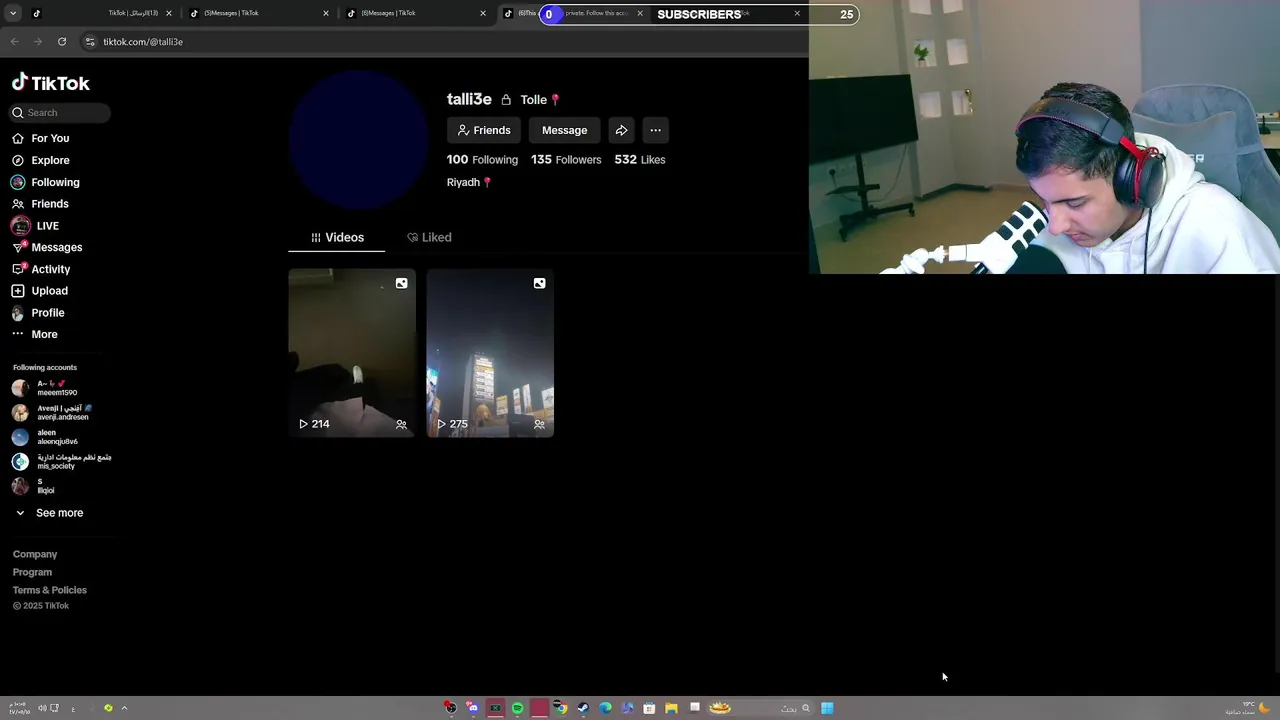This screenshot has width=1280, height=720.
Task: Expand Terms & Policies footer section
Action: pos(50,590)
